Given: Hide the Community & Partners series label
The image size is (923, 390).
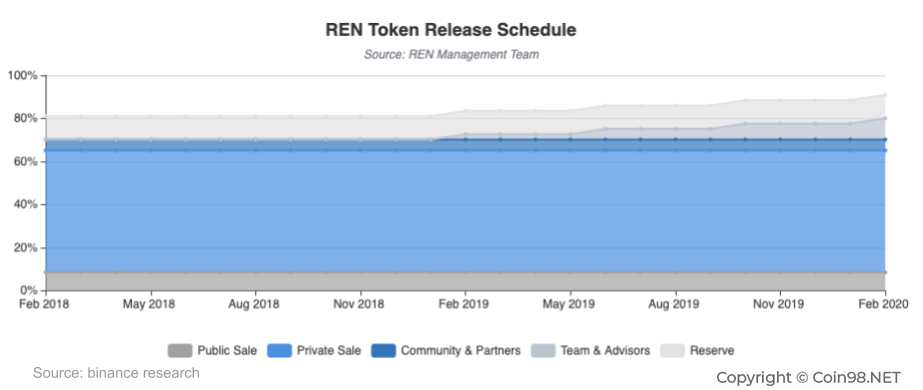Looking at the screenshot, I should pos(461,351).
